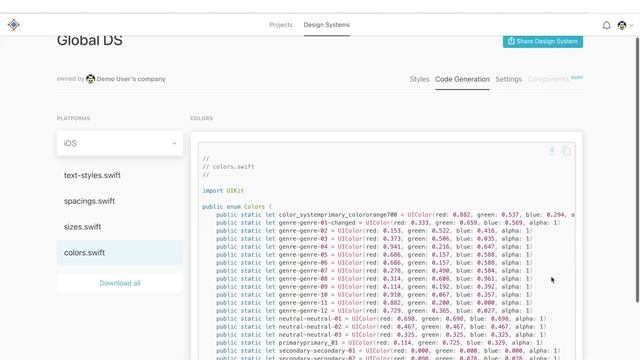Screen dimensions: 640x360
Task: Go to the Projects tab
Action: pos(281,25)
